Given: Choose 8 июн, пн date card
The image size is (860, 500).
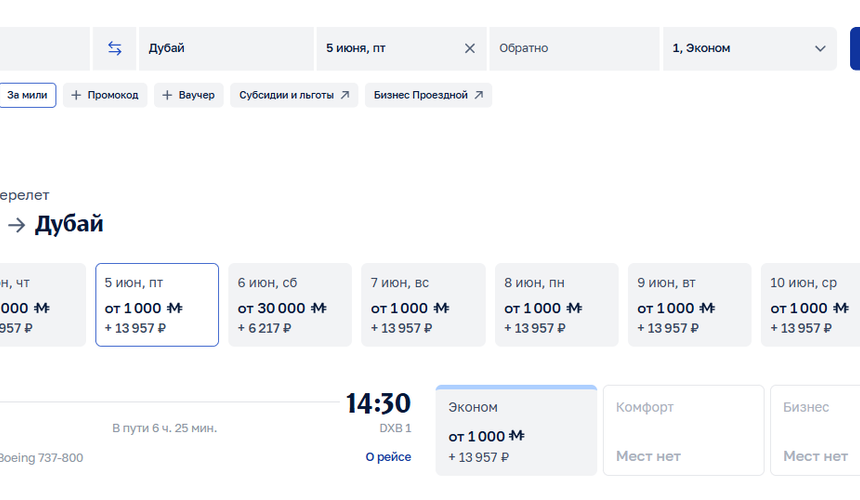Looking at the screenshot, I should tap(557, 305).
